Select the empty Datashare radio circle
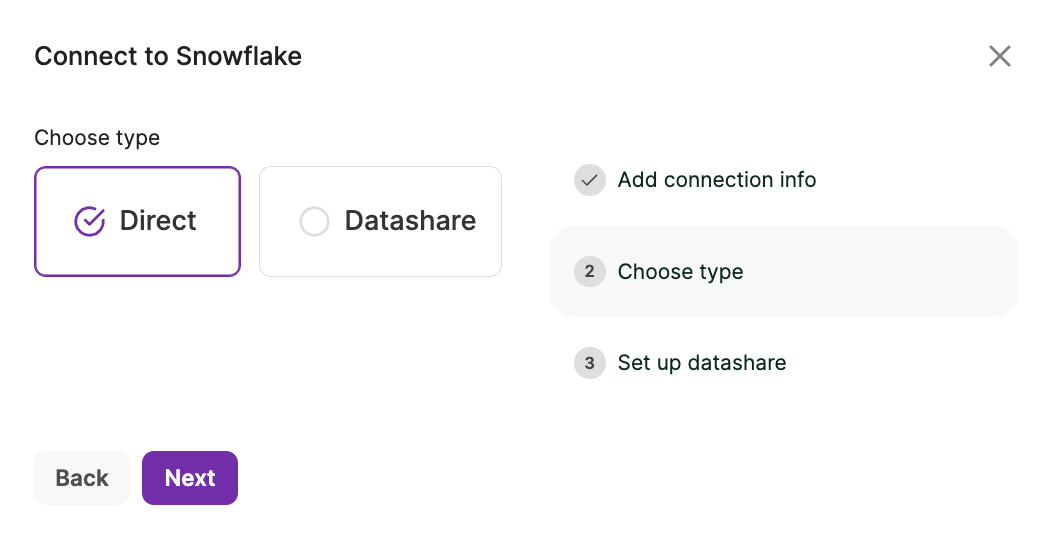 pos(314,221)
